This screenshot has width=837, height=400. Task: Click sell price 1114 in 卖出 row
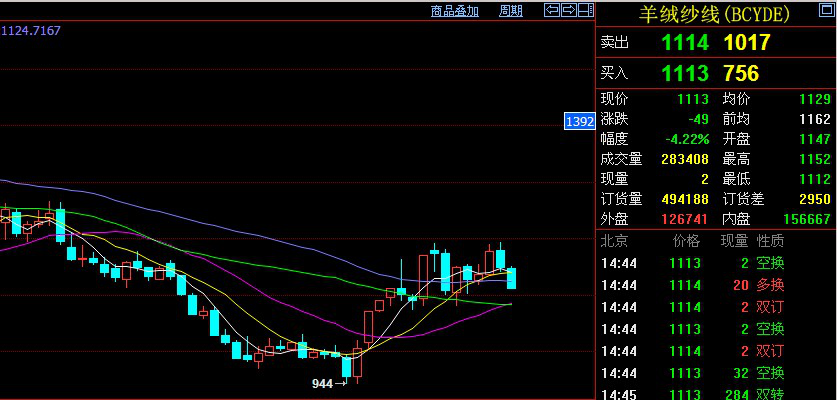coord(685,42)
